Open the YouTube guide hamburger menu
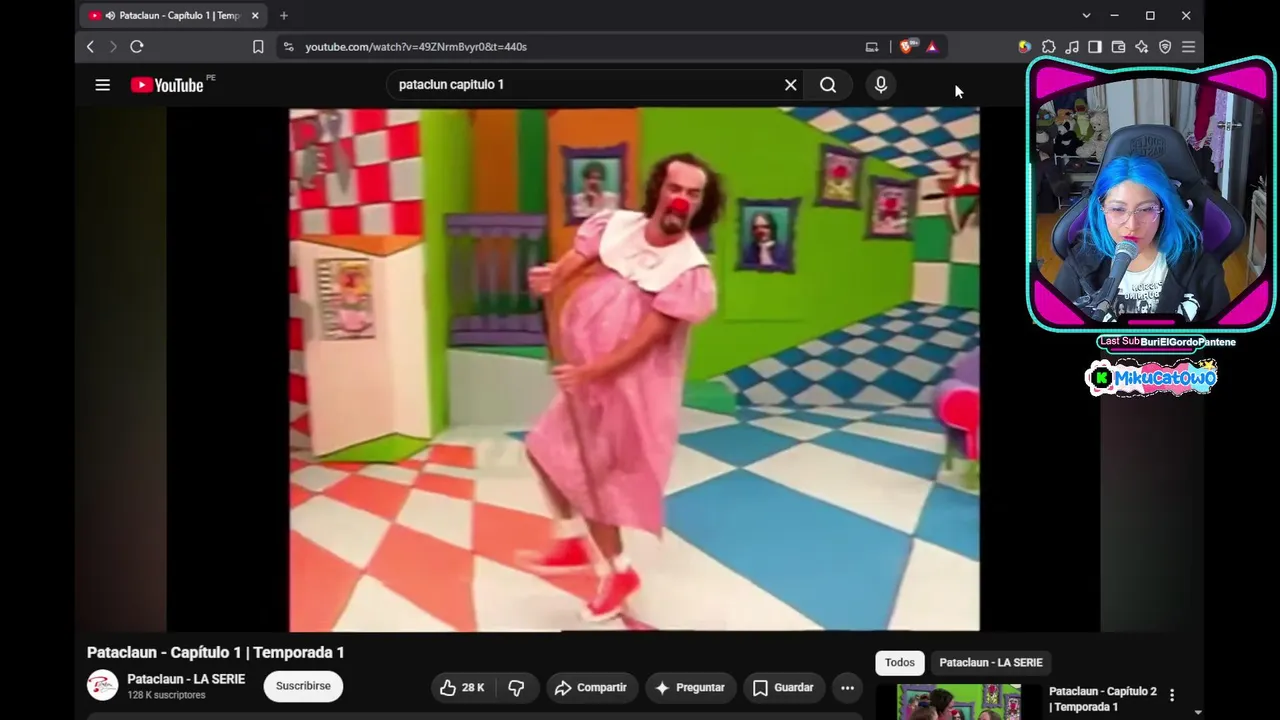 coord(102,85)
